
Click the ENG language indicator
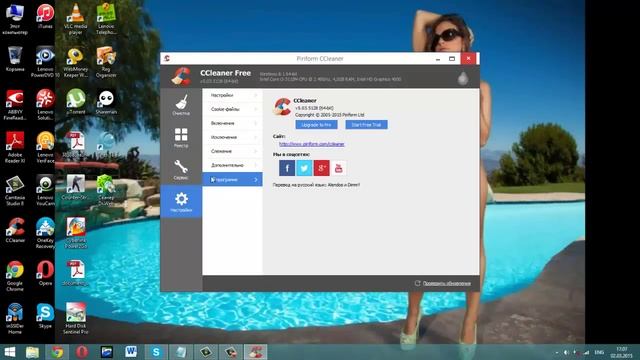pos(599,352)
